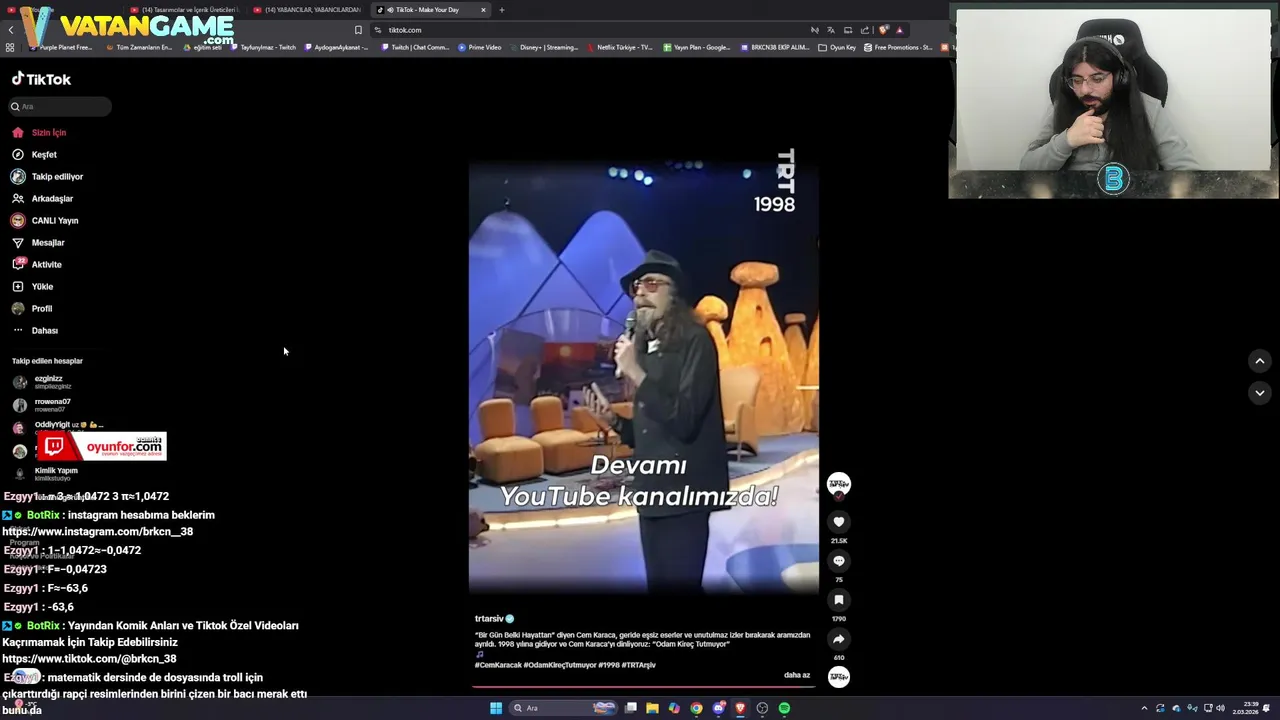The image size is (1280, 720).
Task: Open followed account Kimlik Yapım
Action: [45, 473]
